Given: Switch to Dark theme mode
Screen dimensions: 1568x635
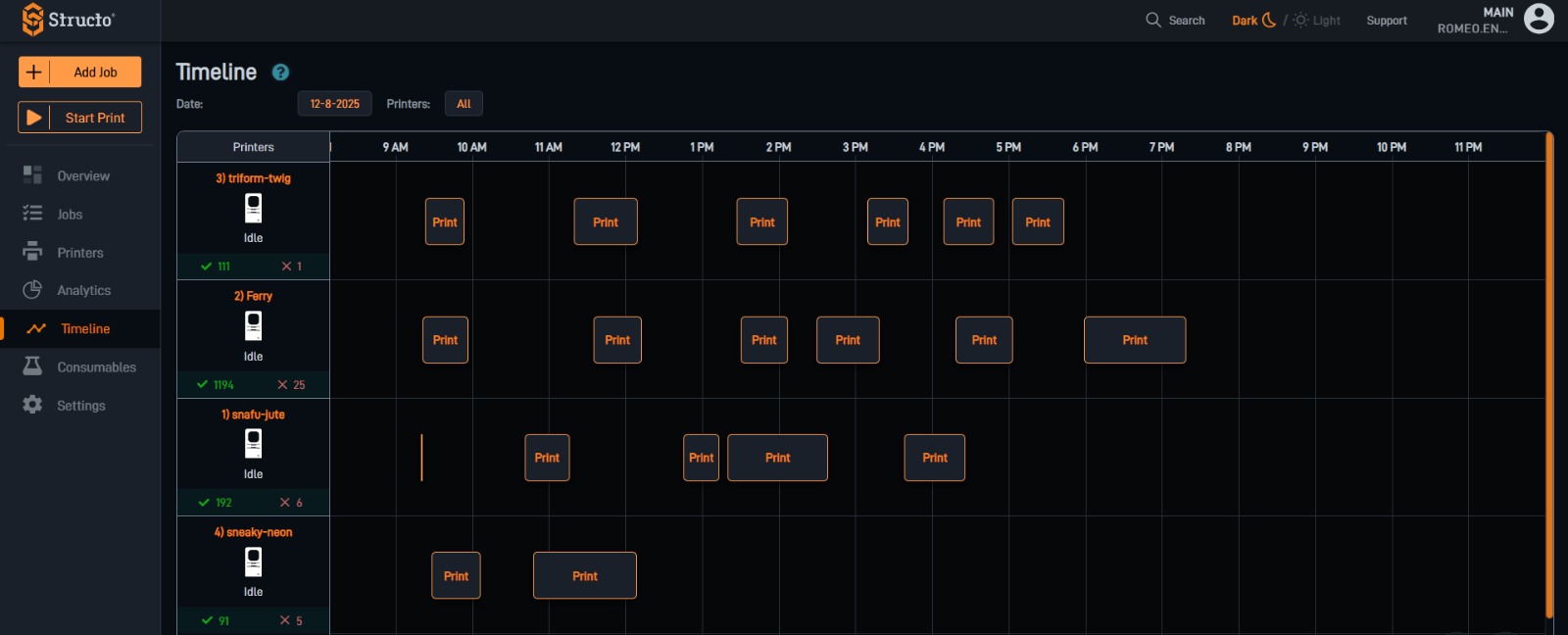Looking at the screenshot, I should click(1252, 21).
